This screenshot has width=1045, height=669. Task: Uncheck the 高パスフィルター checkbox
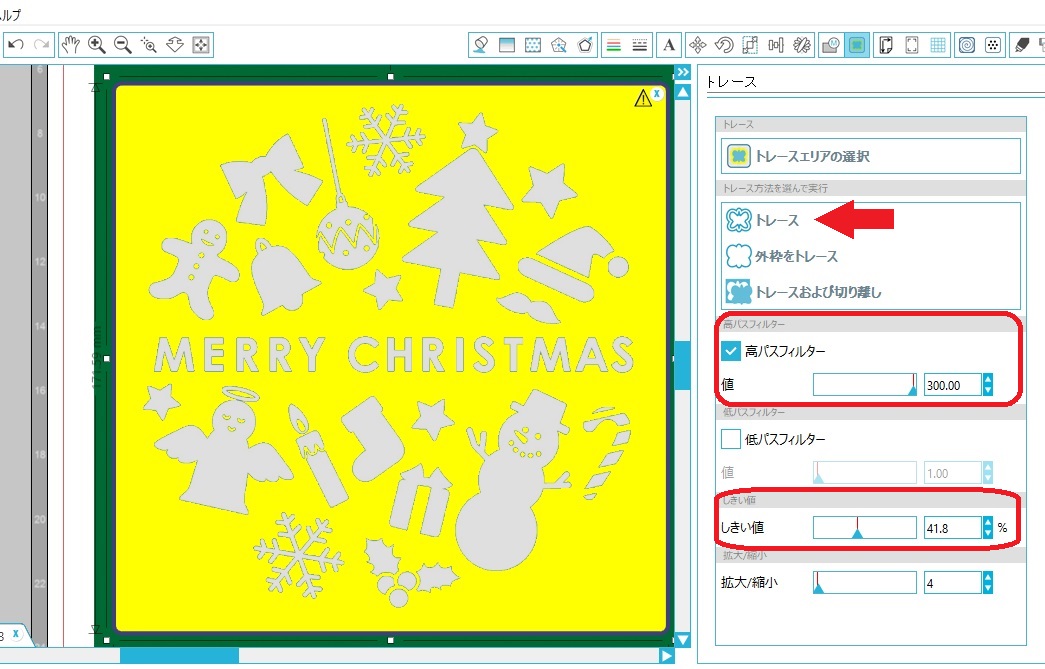[731, 351]
